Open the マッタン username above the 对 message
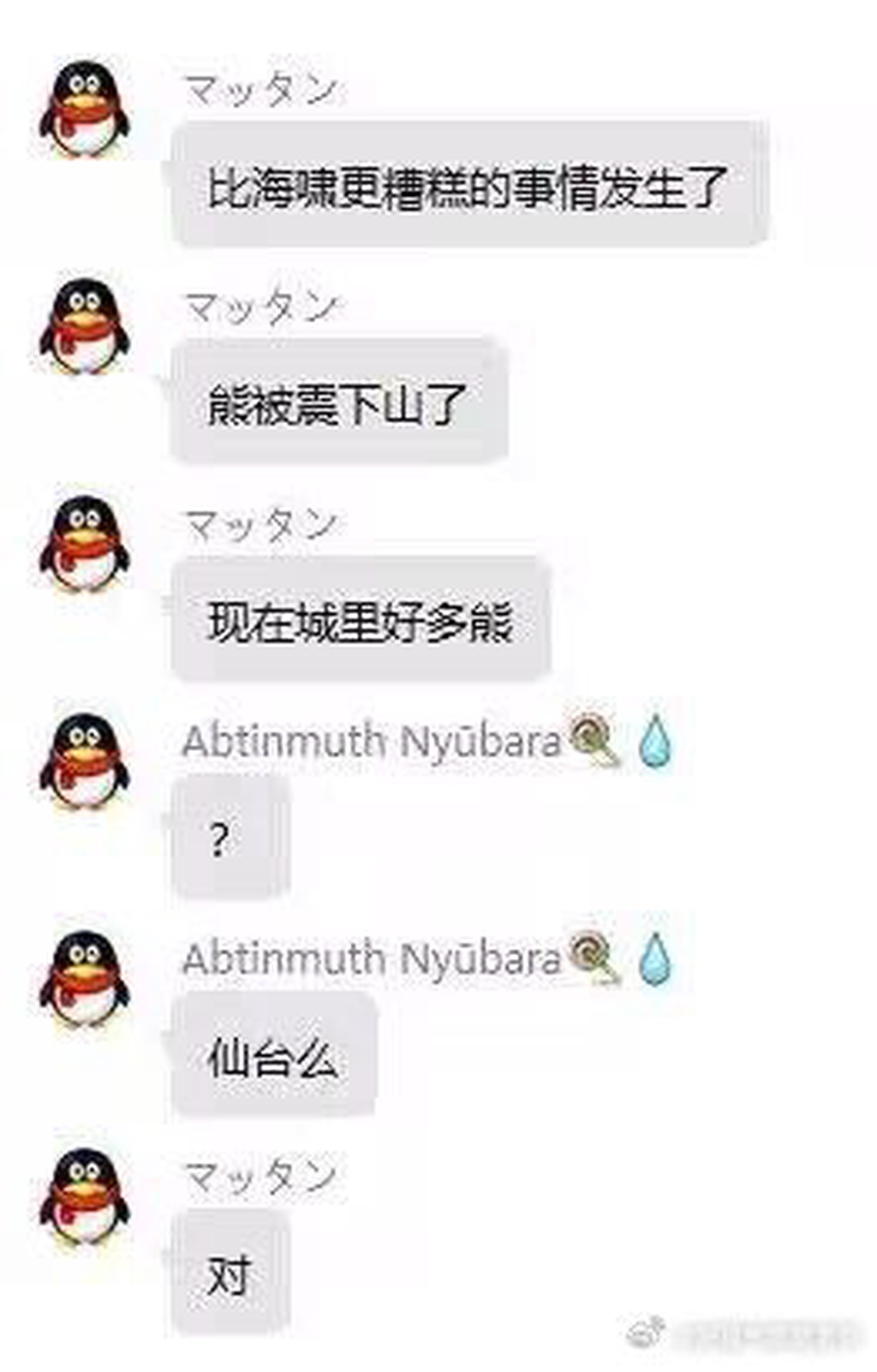Screen dimensions: 877x1372 [260, 1176]
